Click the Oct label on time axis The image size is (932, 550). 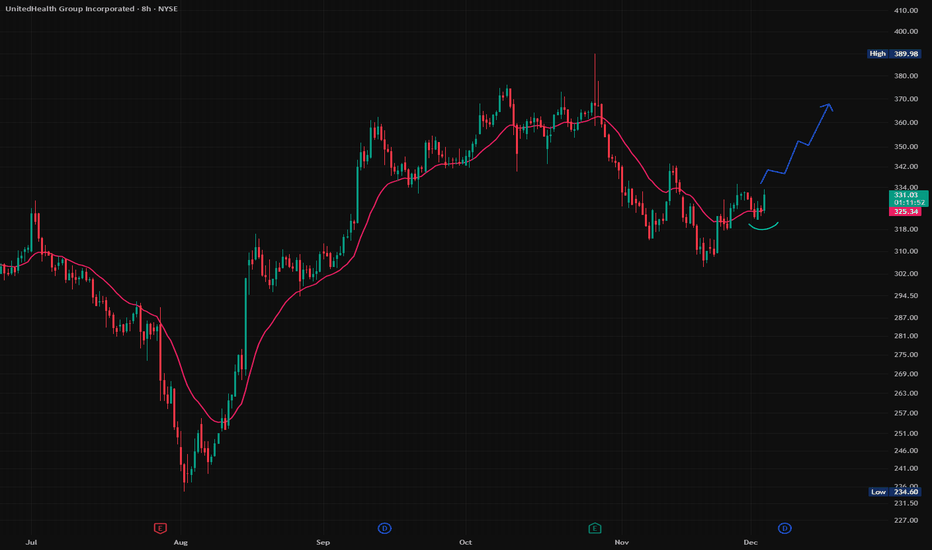click(465, 541)
